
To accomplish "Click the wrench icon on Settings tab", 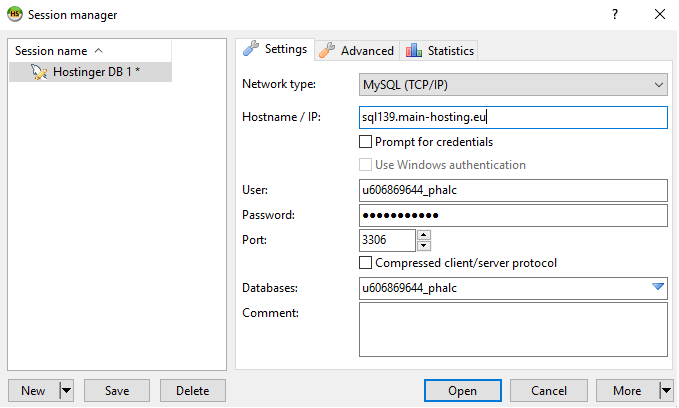I will 251,49.
